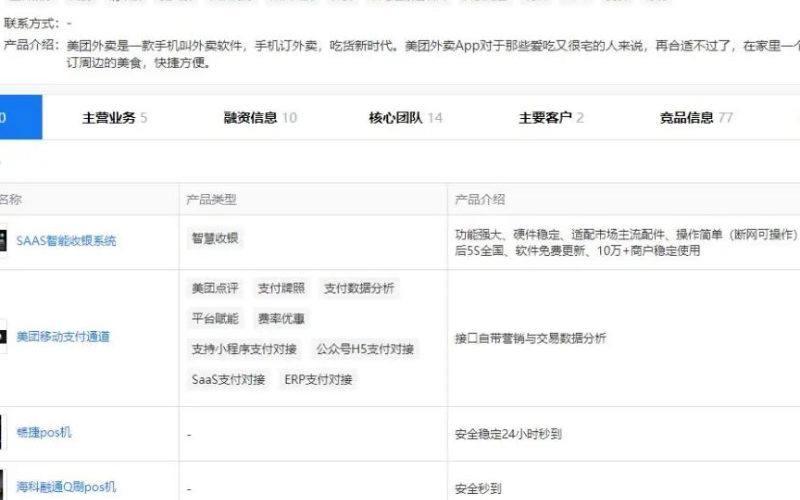Click the 美团外卖 product introduction paragraph
Viewport: 800px width, 500px height.
click(x=433, y=54)
